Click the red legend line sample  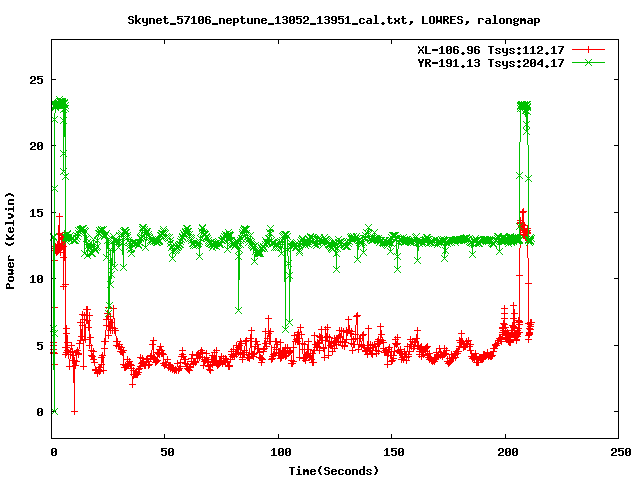tap(588, 50)
